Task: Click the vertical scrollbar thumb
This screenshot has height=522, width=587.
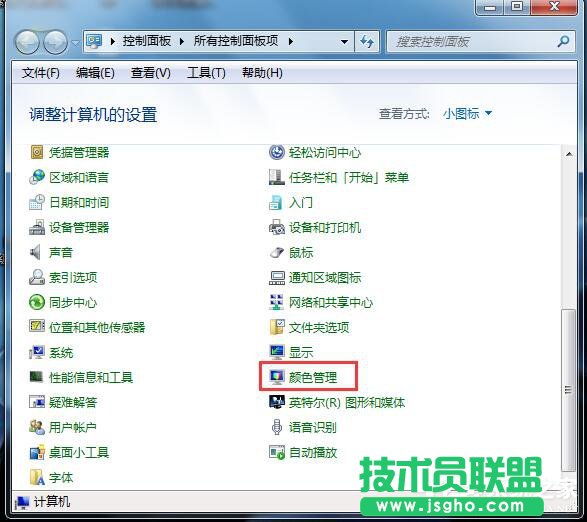Action: point(568,390)
